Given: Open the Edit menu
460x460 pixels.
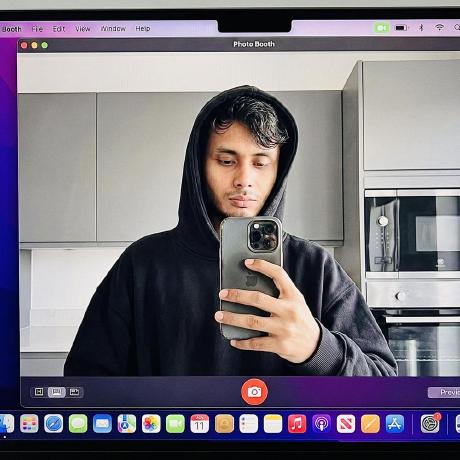Looking at the screenshot, I should click(x=59, y=29).
